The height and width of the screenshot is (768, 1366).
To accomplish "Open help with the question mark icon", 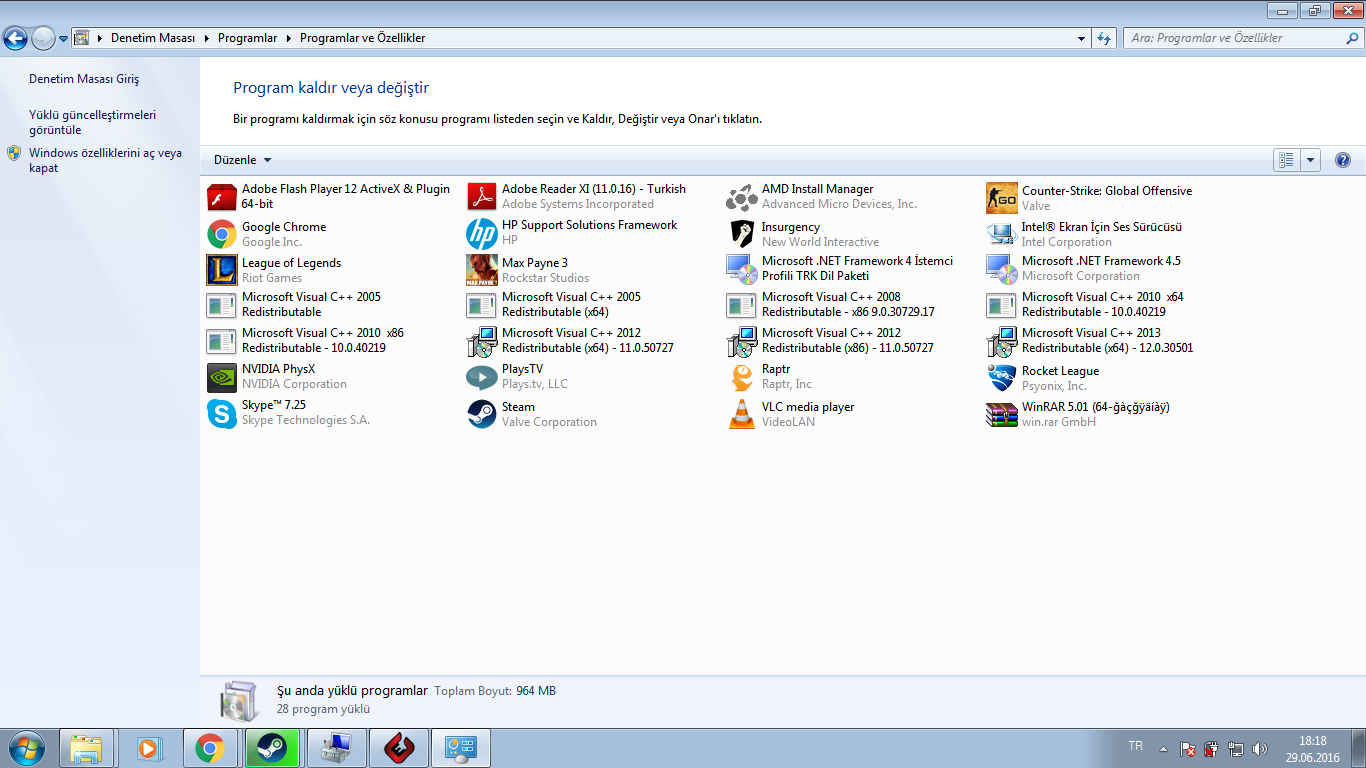I will tap(1343, 160).
